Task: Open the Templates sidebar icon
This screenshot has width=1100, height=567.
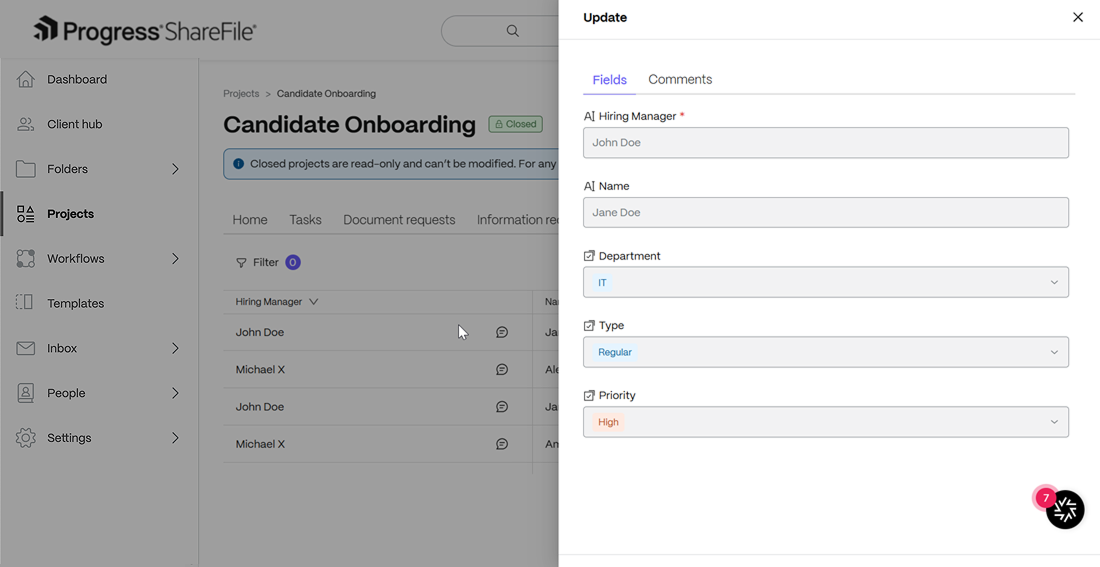Action: point(25,302)
